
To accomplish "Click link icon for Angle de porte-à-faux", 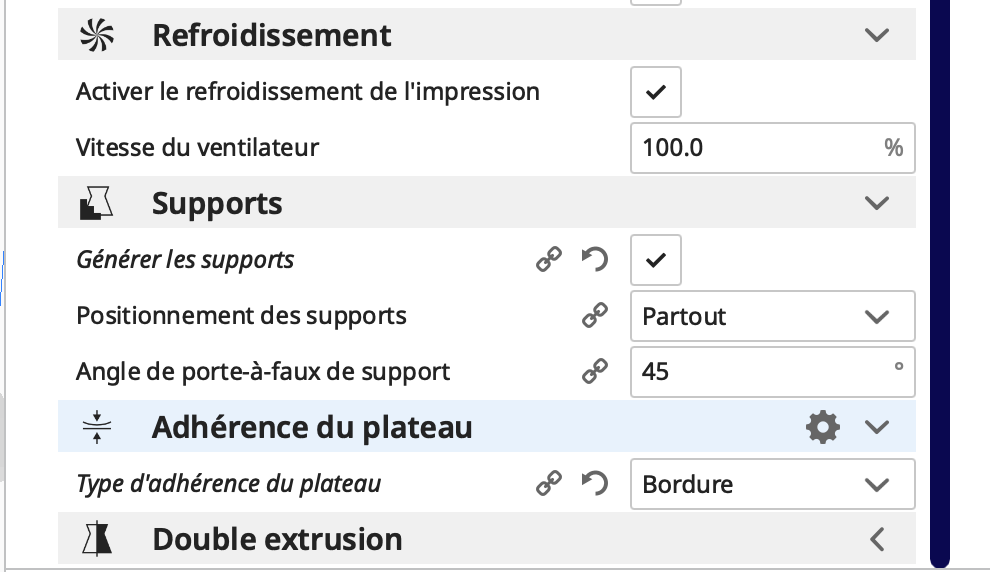I will click(595, 372).
